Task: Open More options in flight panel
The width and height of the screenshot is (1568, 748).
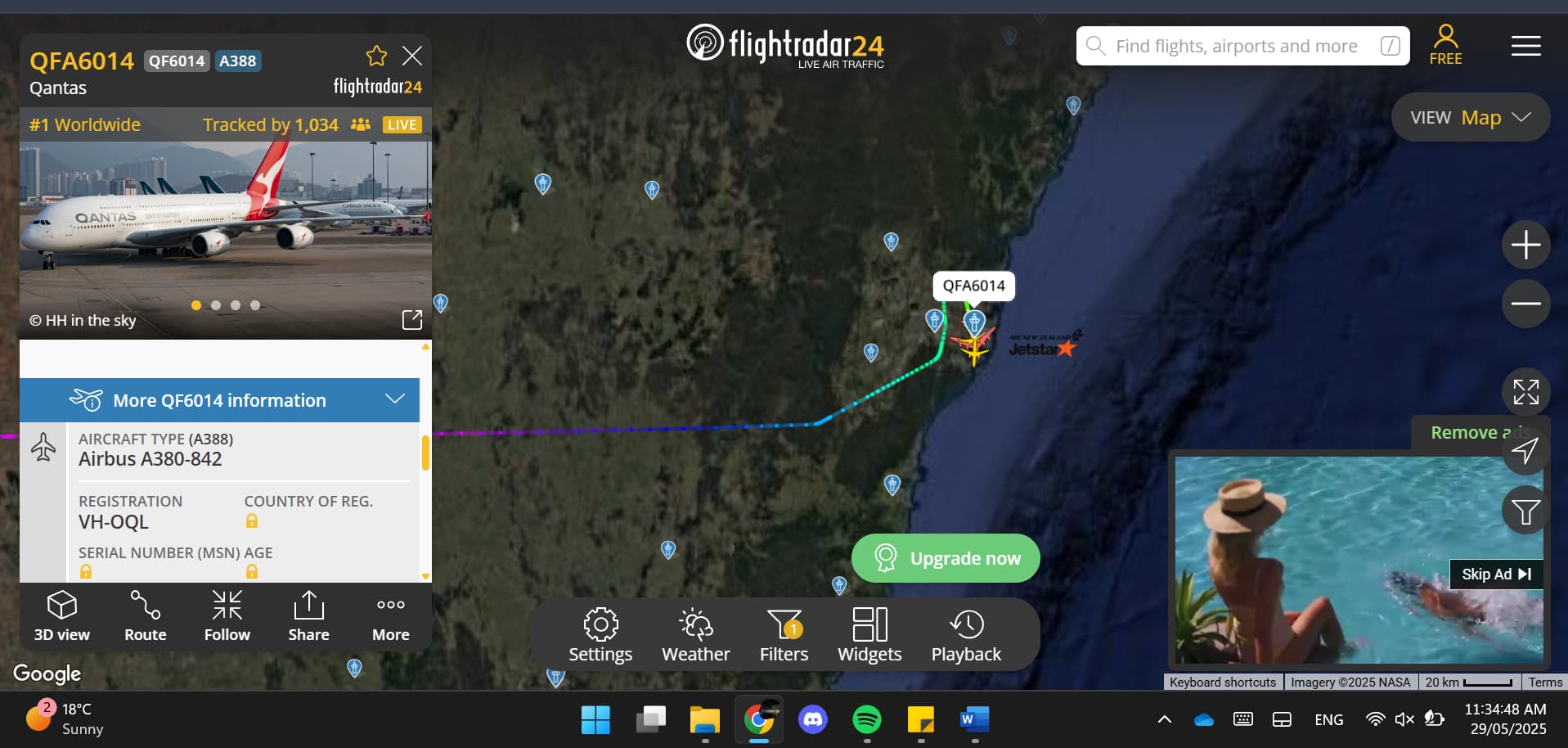Action: pos(391,616)
